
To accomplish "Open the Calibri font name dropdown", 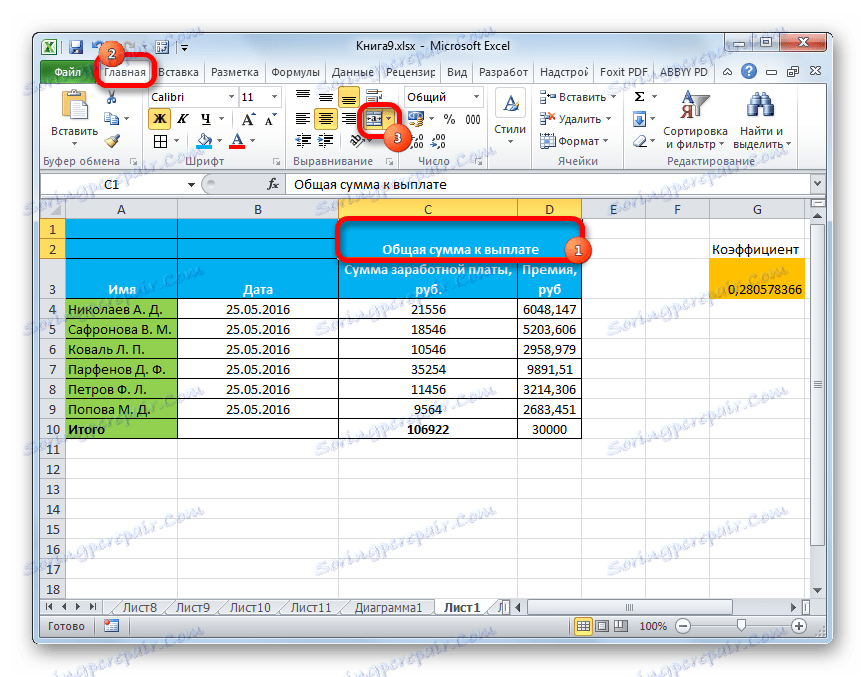I will pos(231,97).
